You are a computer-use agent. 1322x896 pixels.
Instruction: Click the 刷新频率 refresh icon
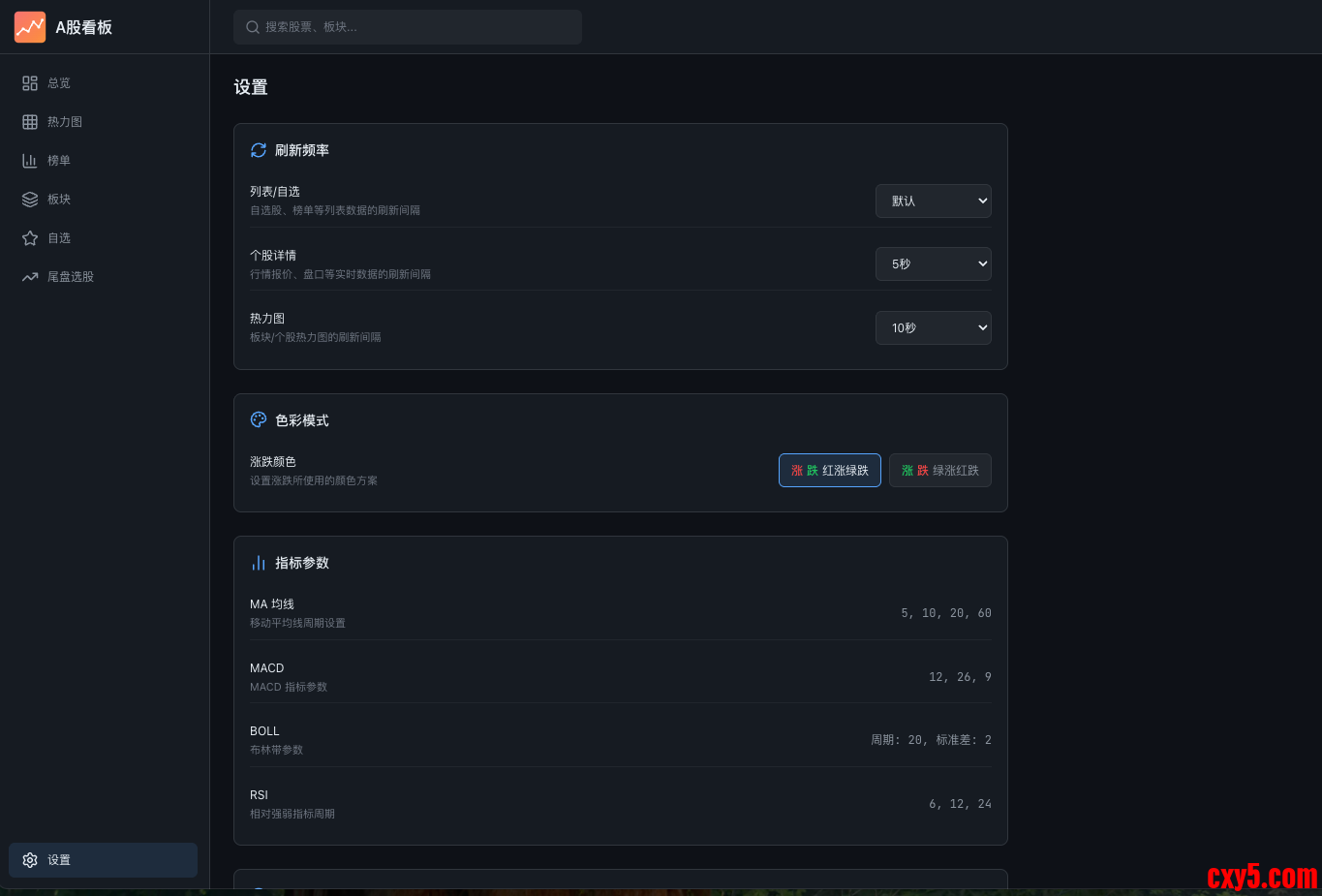259,150
